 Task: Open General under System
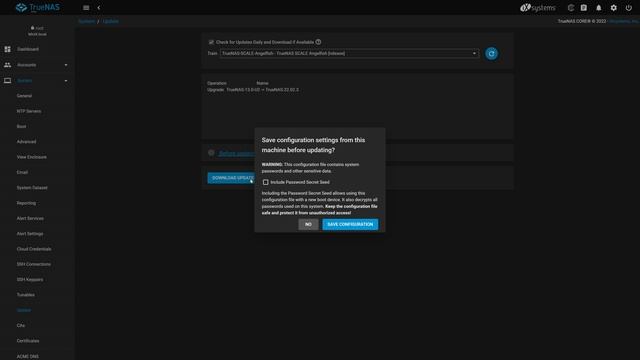[x=24, y=96]
